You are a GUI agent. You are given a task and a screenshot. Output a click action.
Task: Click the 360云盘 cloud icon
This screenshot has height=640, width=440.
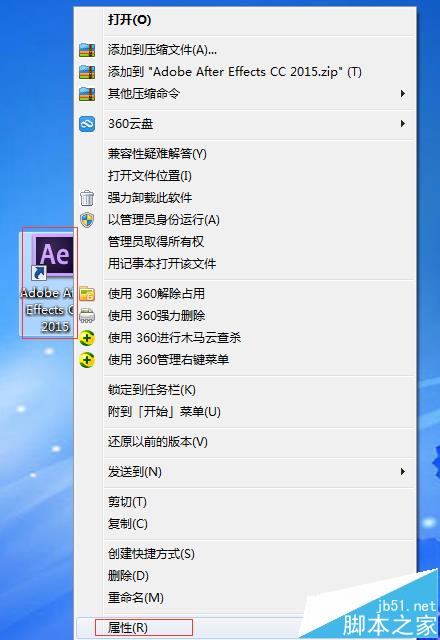87,124
